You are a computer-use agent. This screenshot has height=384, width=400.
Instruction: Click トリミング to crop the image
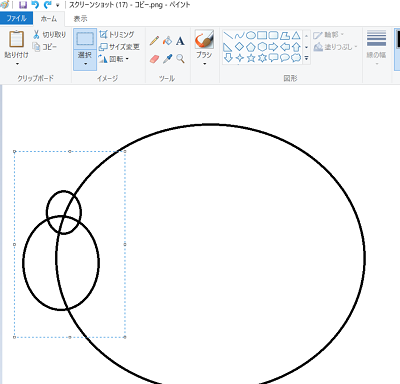117,34
